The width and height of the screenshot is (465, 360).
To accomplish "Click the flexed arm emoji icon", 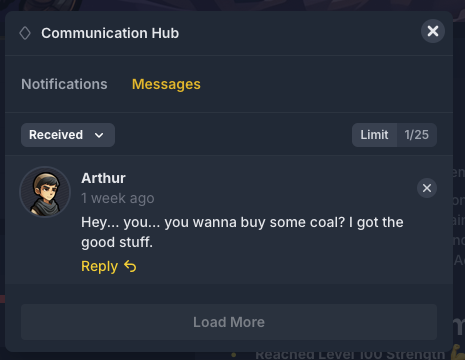I will pyautogui.click(x=458, y=354).
